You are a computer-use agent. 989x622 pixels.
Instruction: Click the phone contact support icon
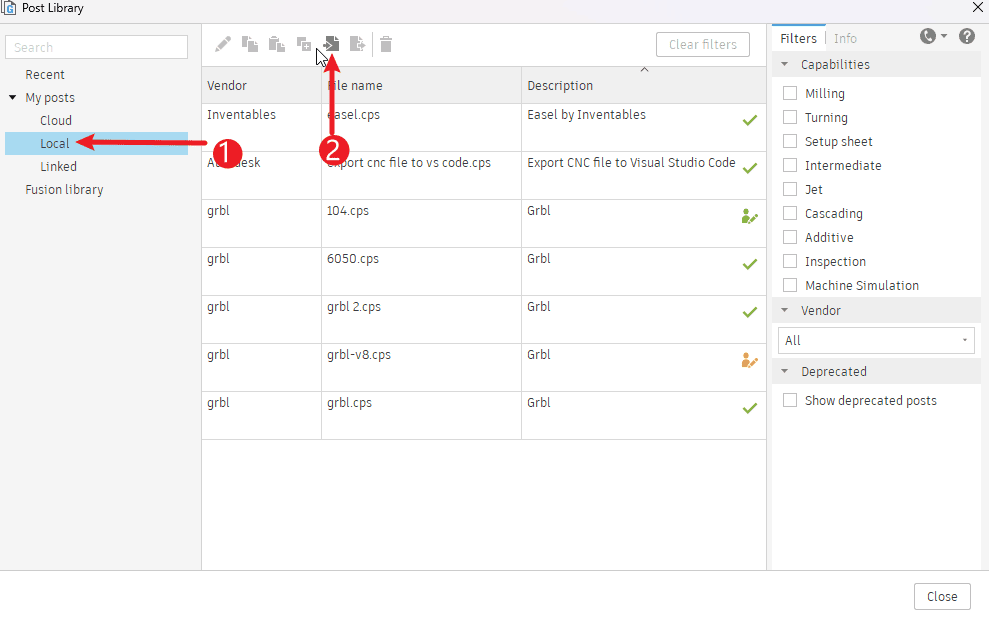[x=927, y=36]
